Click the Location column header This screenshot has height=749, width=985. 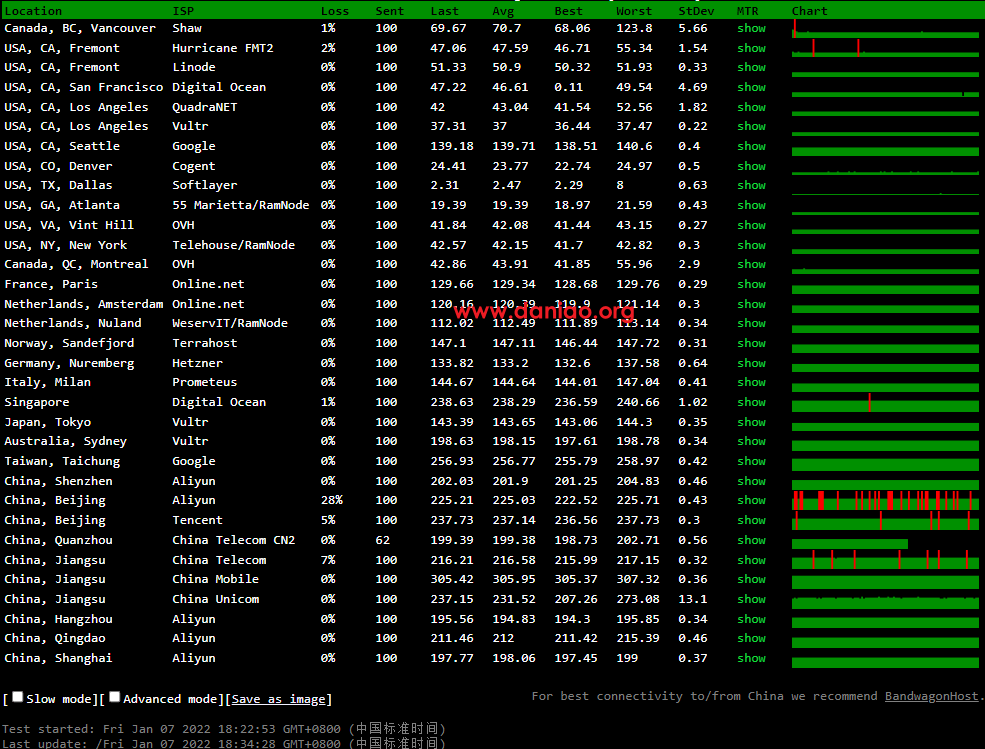pos(33,11)
